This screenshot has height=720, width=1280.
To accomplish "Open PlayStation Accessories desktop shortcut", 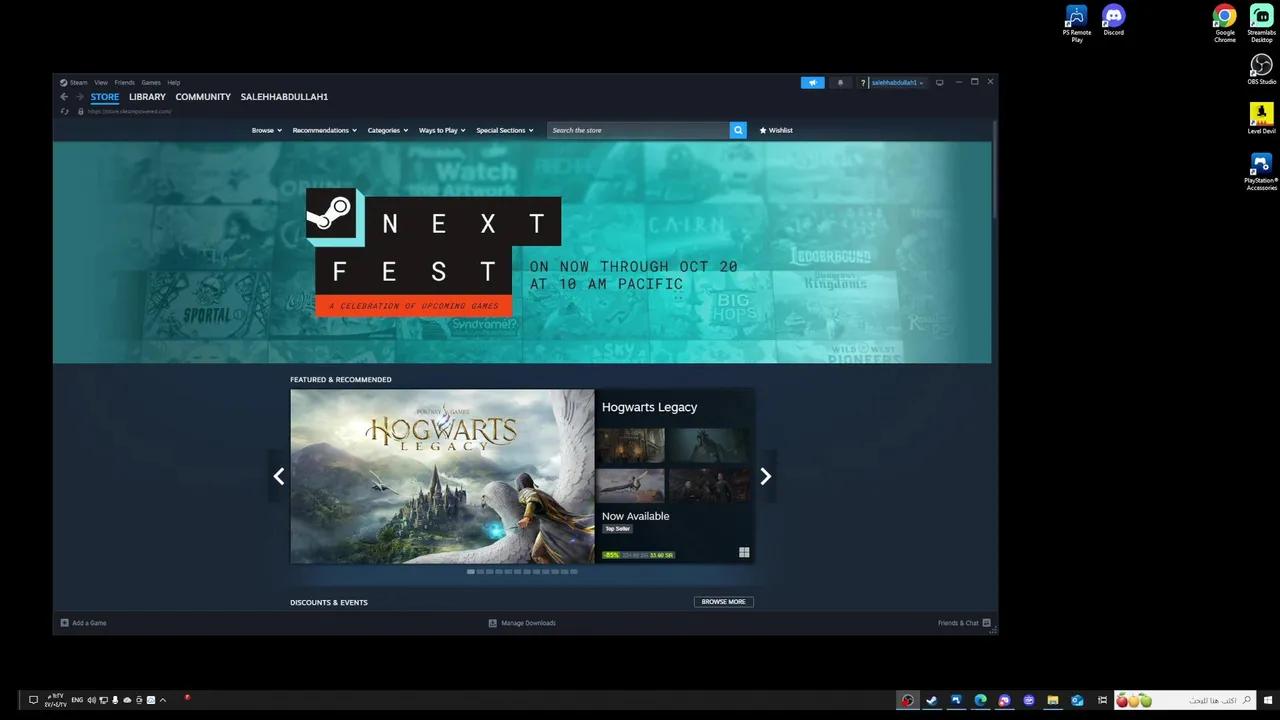I will [1262, 171].
